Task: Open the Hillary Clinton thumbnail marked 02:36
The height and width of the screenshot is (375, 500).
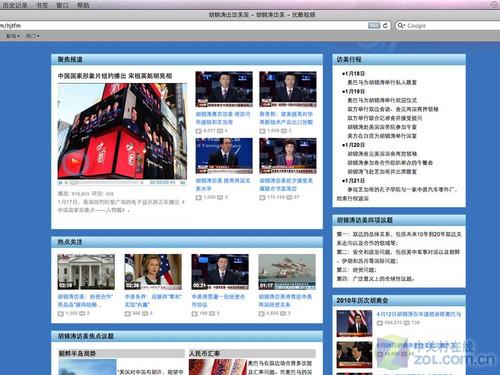Action: 153,272
